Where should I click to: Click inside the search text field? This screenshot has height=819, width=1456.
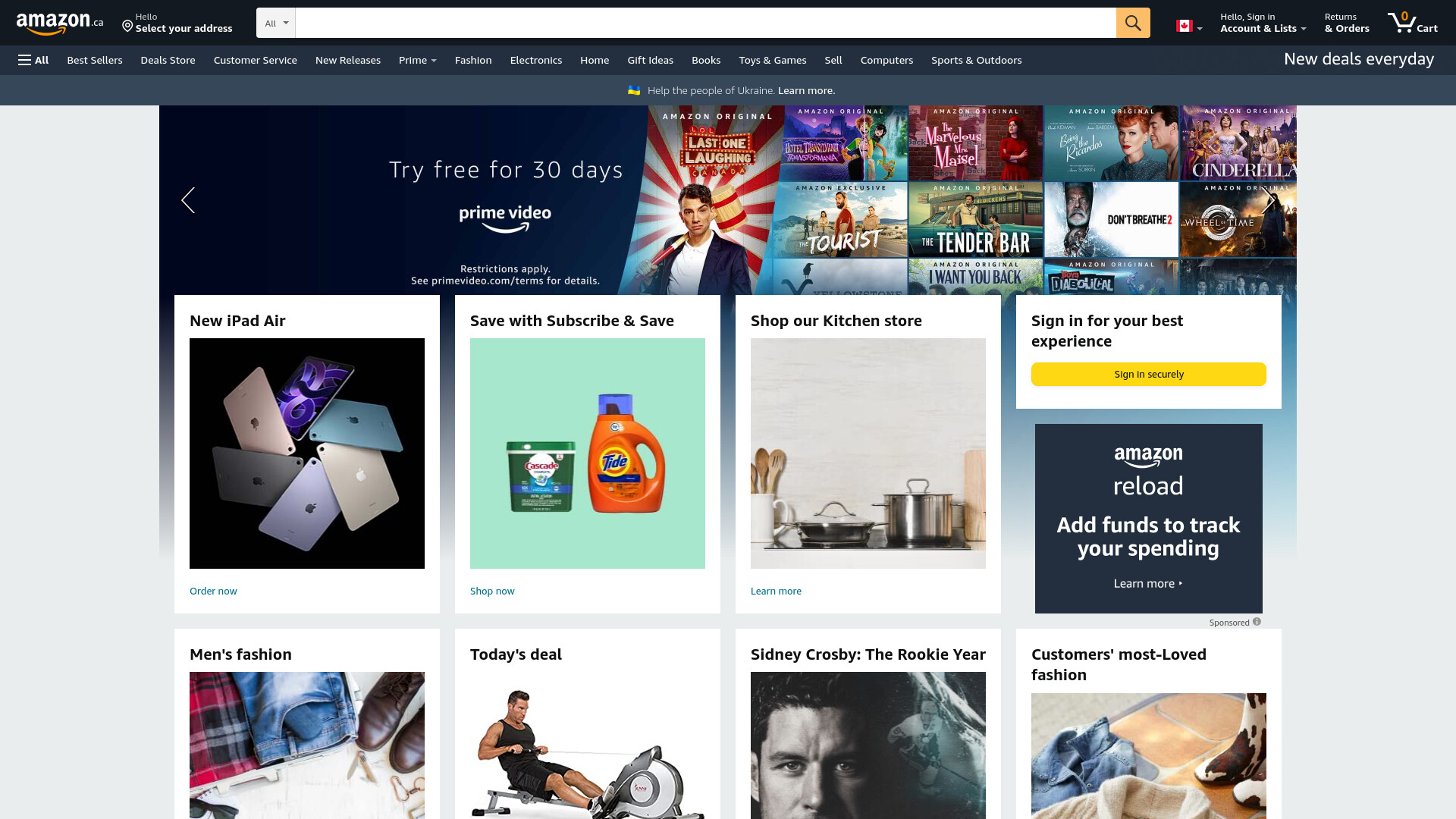[x=705, y=23]
